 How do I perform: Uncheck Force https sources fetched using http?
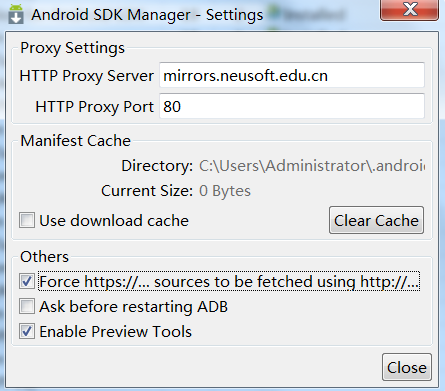pos(27,281)
